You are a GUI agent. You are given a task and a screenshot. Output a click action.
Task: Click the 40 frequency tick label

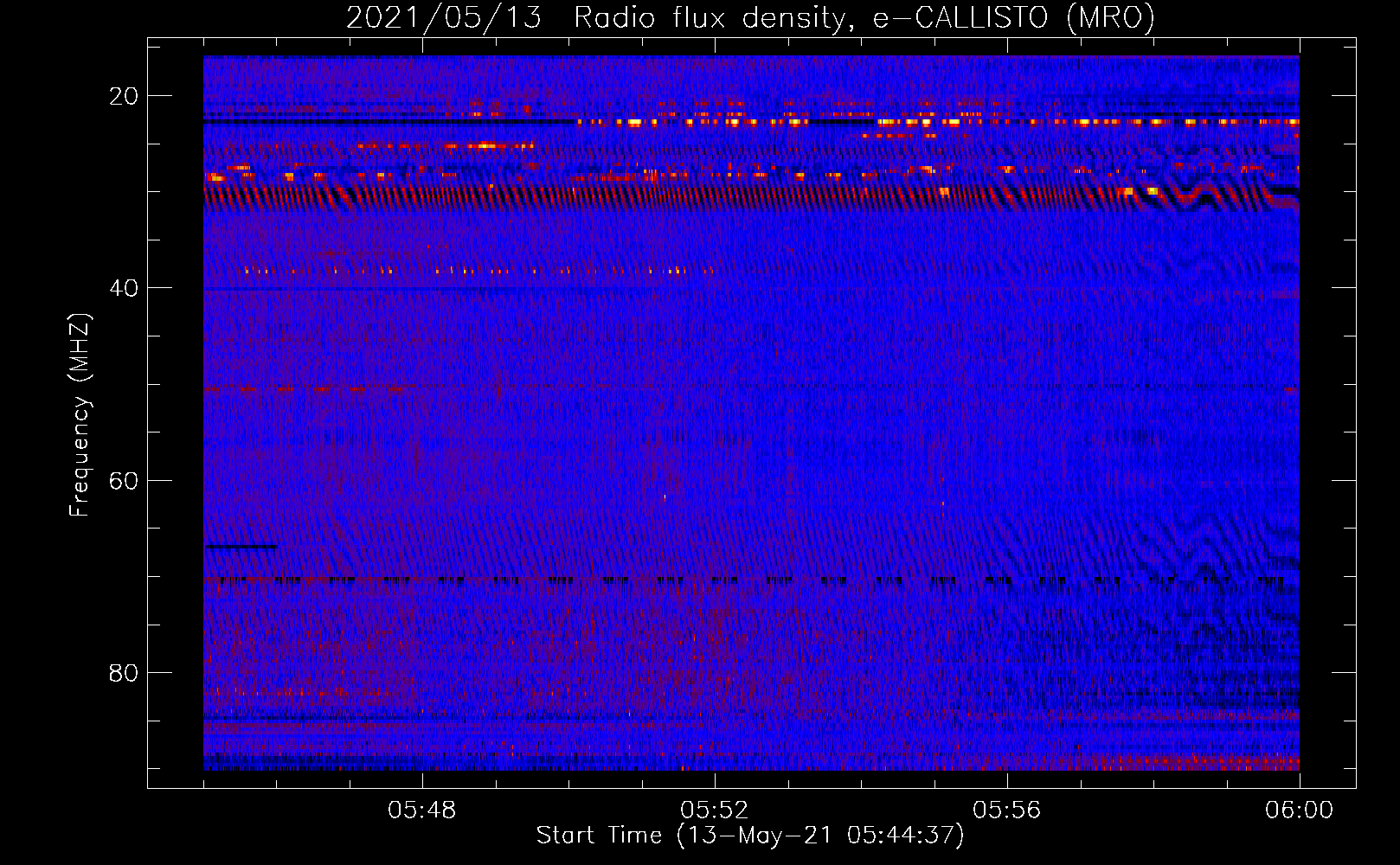[x=124, y=288]
